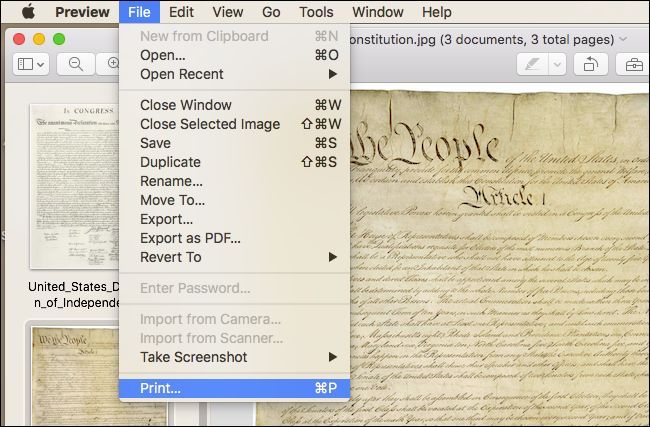Open the Tools menu

(x=316, y=12)
